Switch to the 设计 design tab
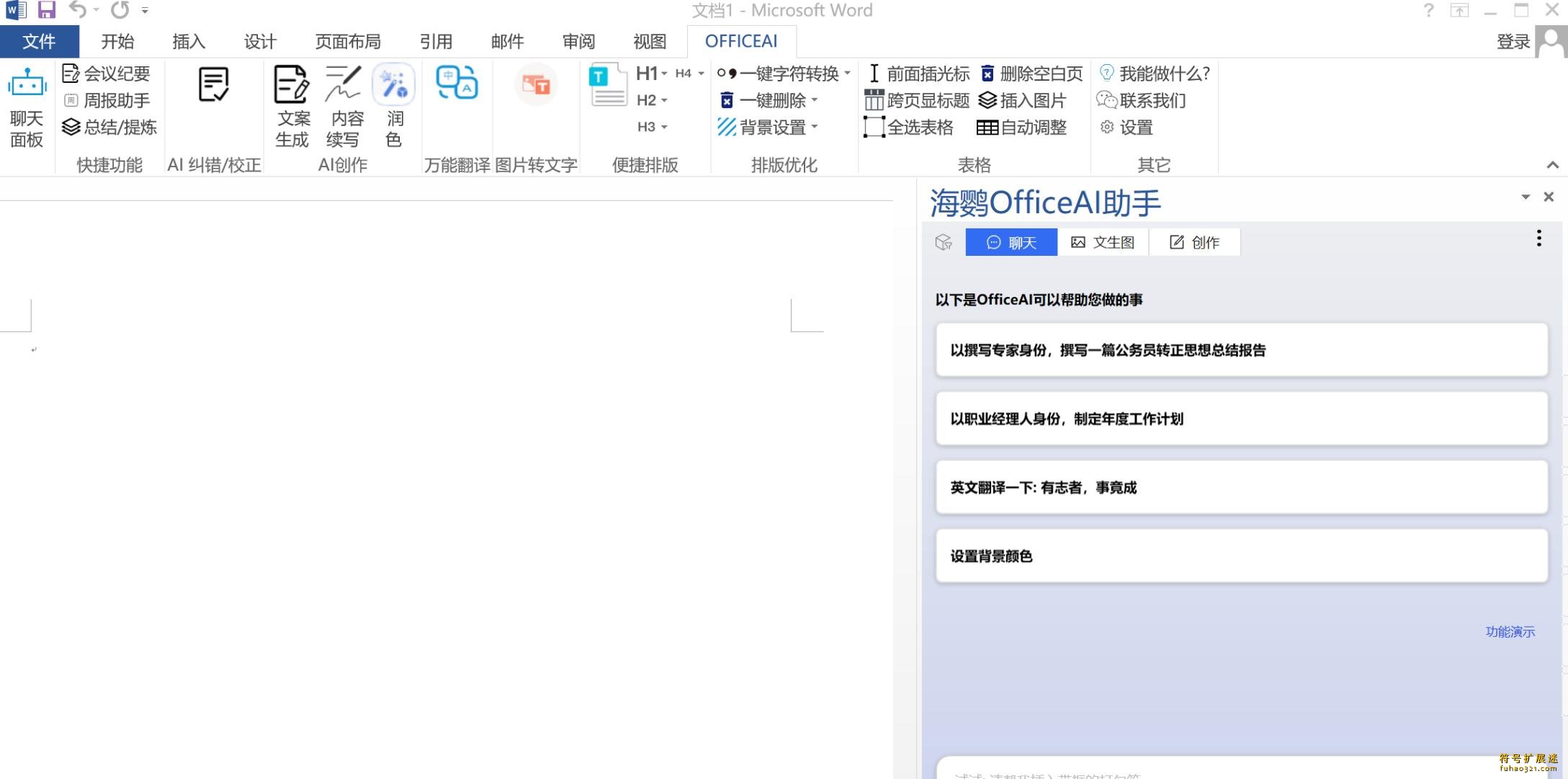The height and width of the screenshot is (779, 1568). [260, 41]
